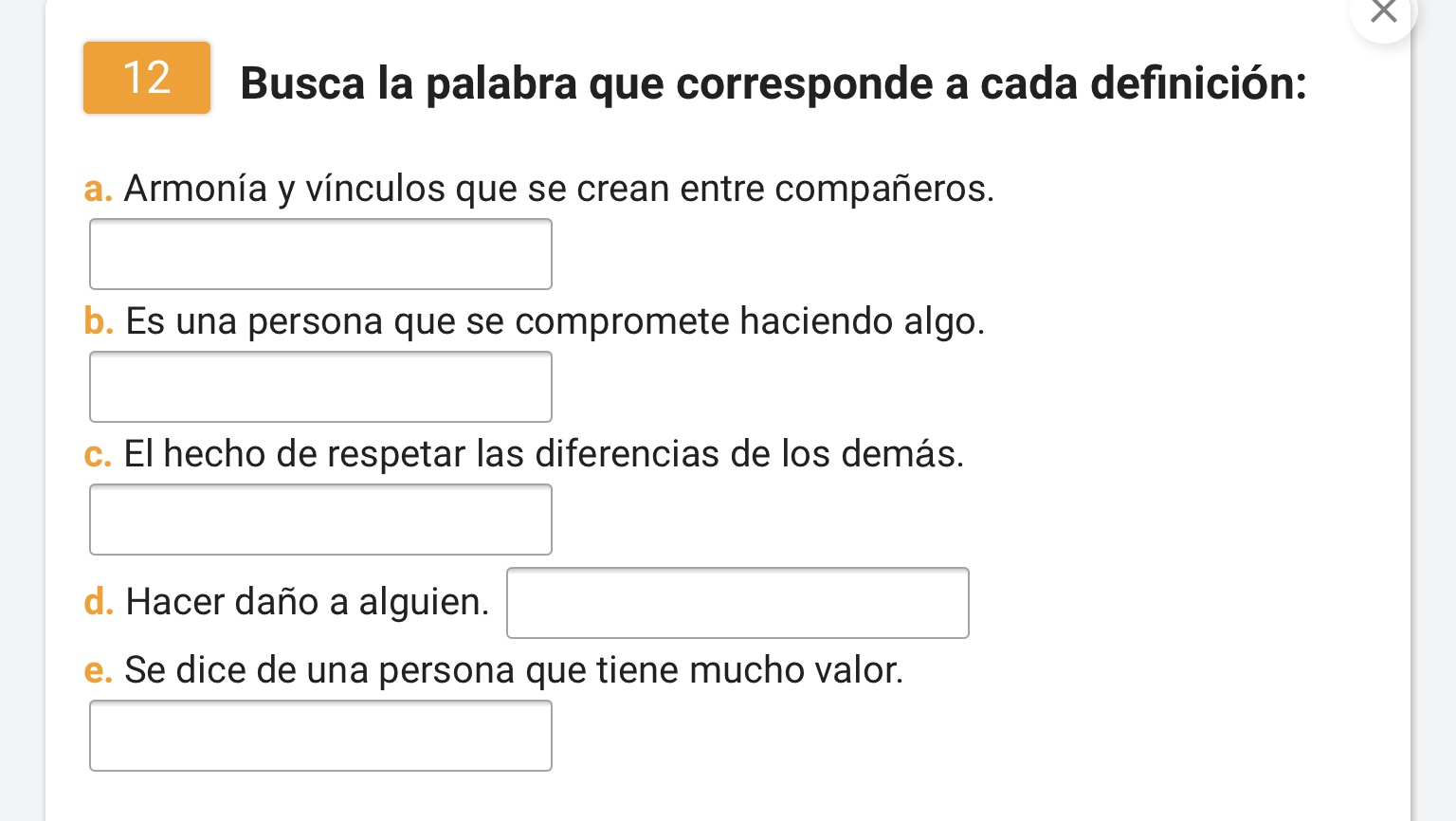Click the orange exercise number 12 badge
The image size is (1456, 821).
pos(147,78)
